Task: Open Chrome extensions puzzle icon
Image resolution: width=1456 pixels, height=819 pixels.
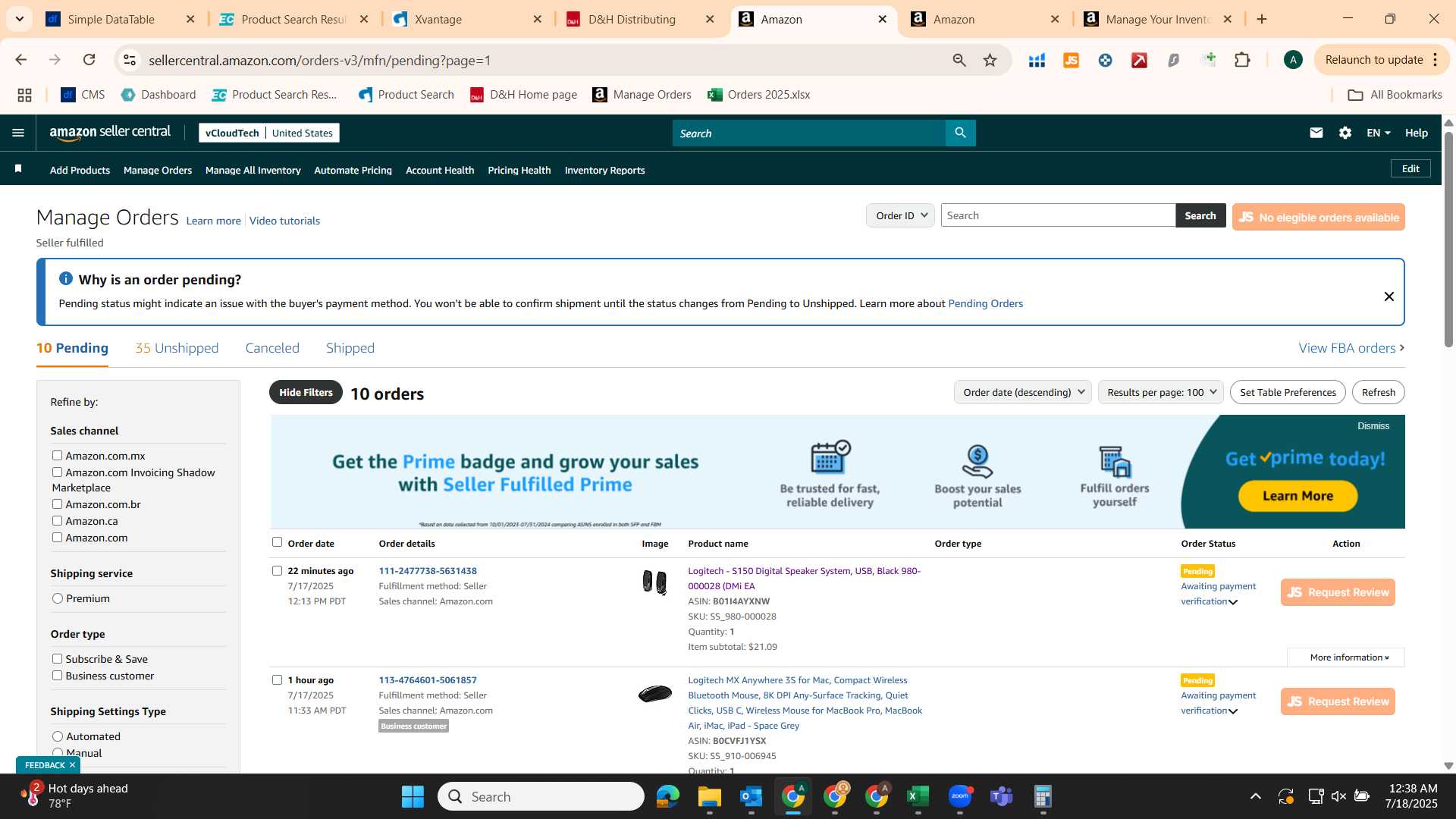Action: click(x=1242, y=60)
